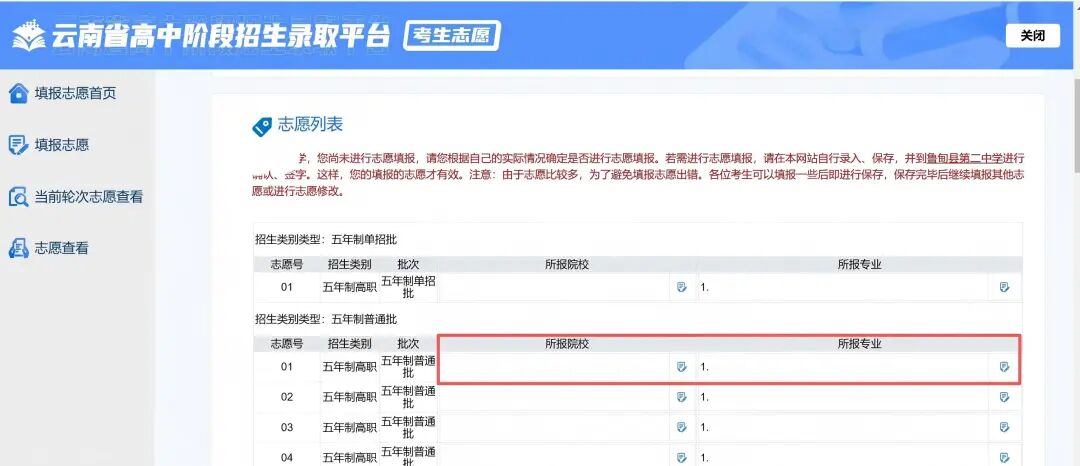Click the edit-note icon beside 填报志愿
The width and height of the screenshot is (1080, 466).
[x=18, y=145]
